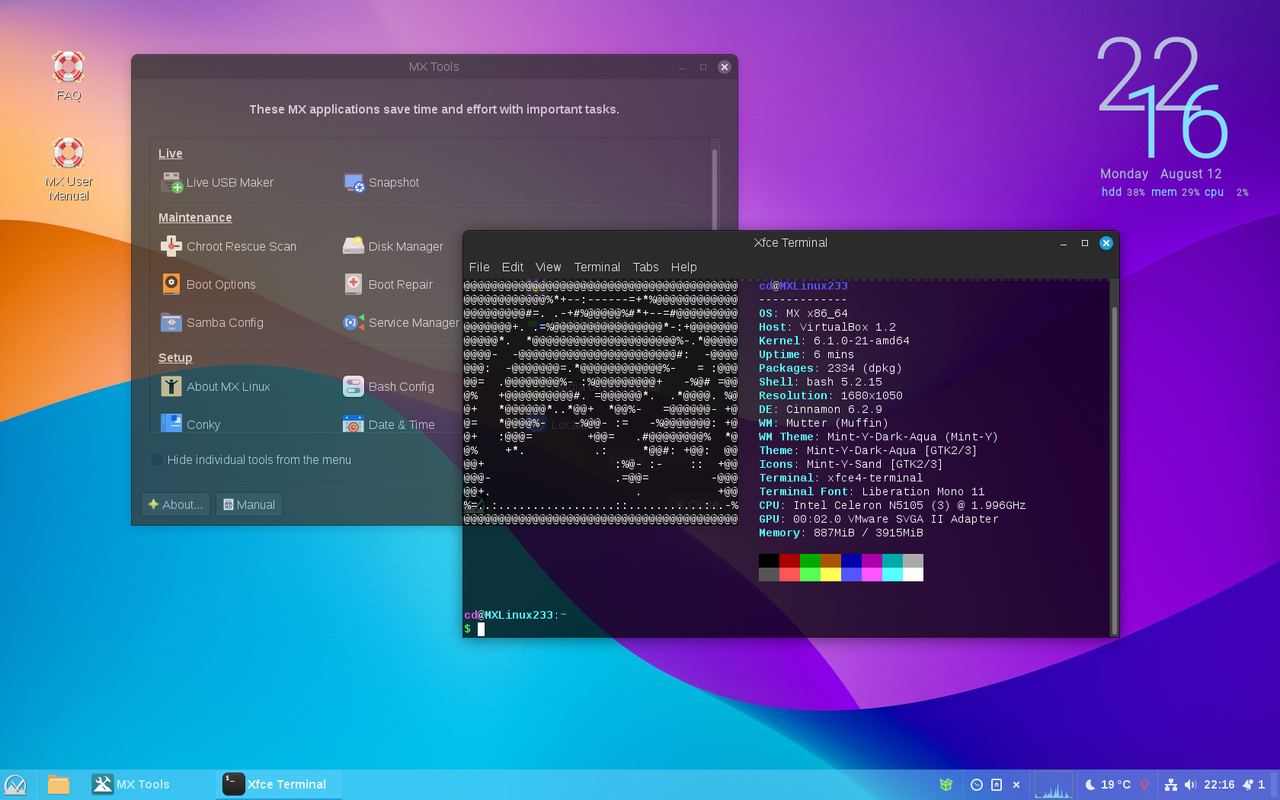Click the 19 °C weather reading
The width and height of the screenshot is (1280, 800).
pyautogui.click(x=1116, y=785)
